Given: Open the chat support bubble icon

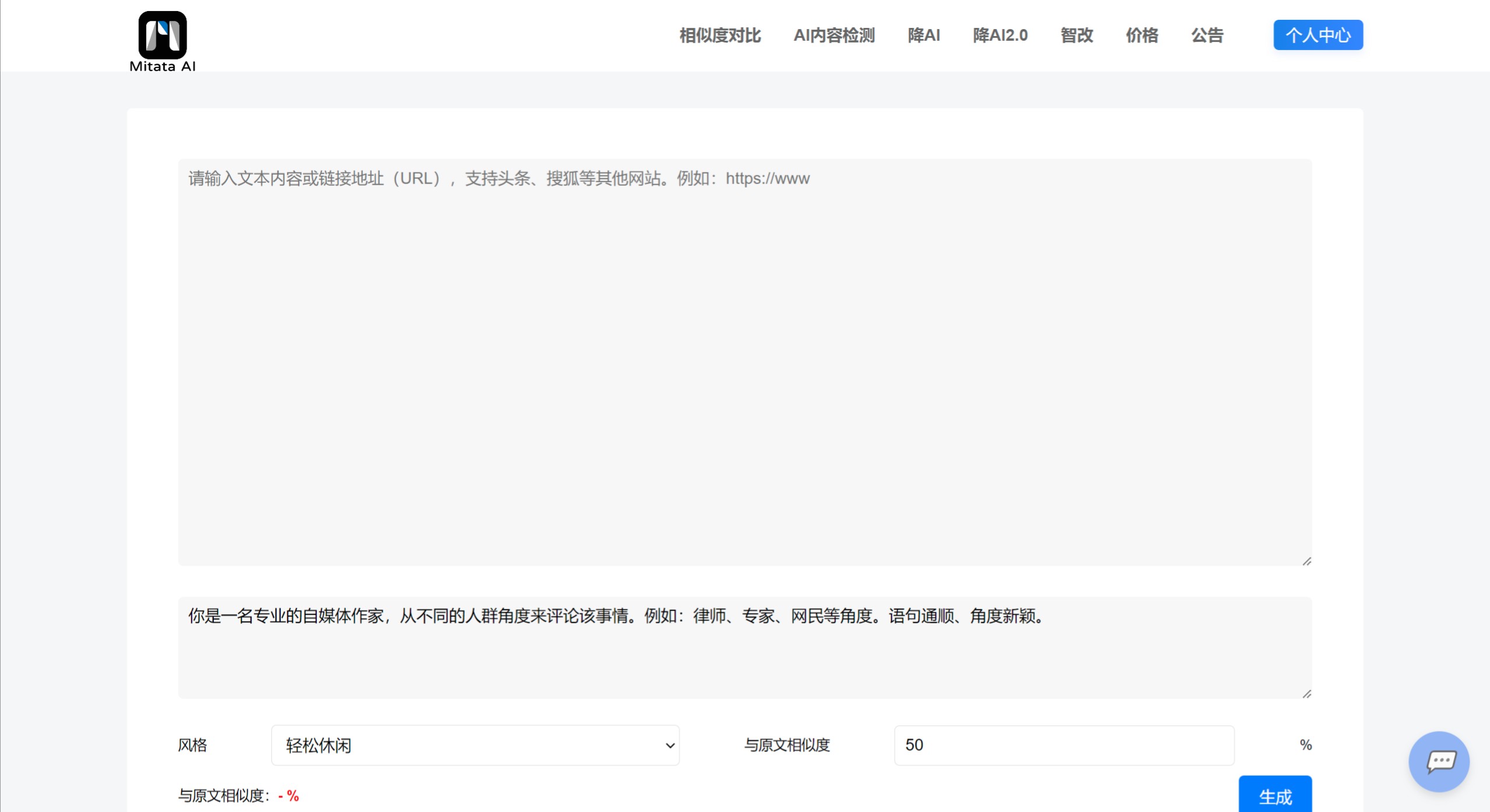Looking at the screenshot, I should [x=1439, y=761].
